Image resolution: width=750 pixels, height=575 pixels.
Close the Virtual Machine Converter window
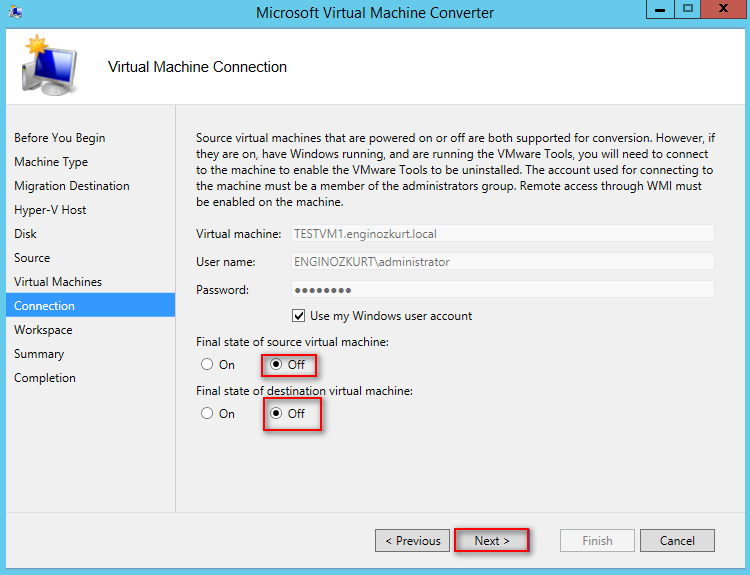click(723, 9)
